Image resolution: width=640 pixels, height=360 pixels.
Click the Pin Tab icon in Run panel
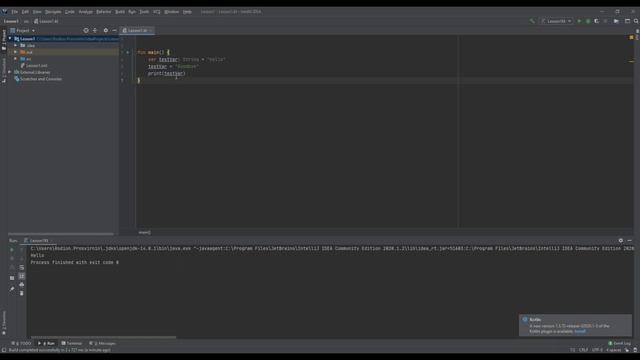pyautogui.click(x=12, y=289)
